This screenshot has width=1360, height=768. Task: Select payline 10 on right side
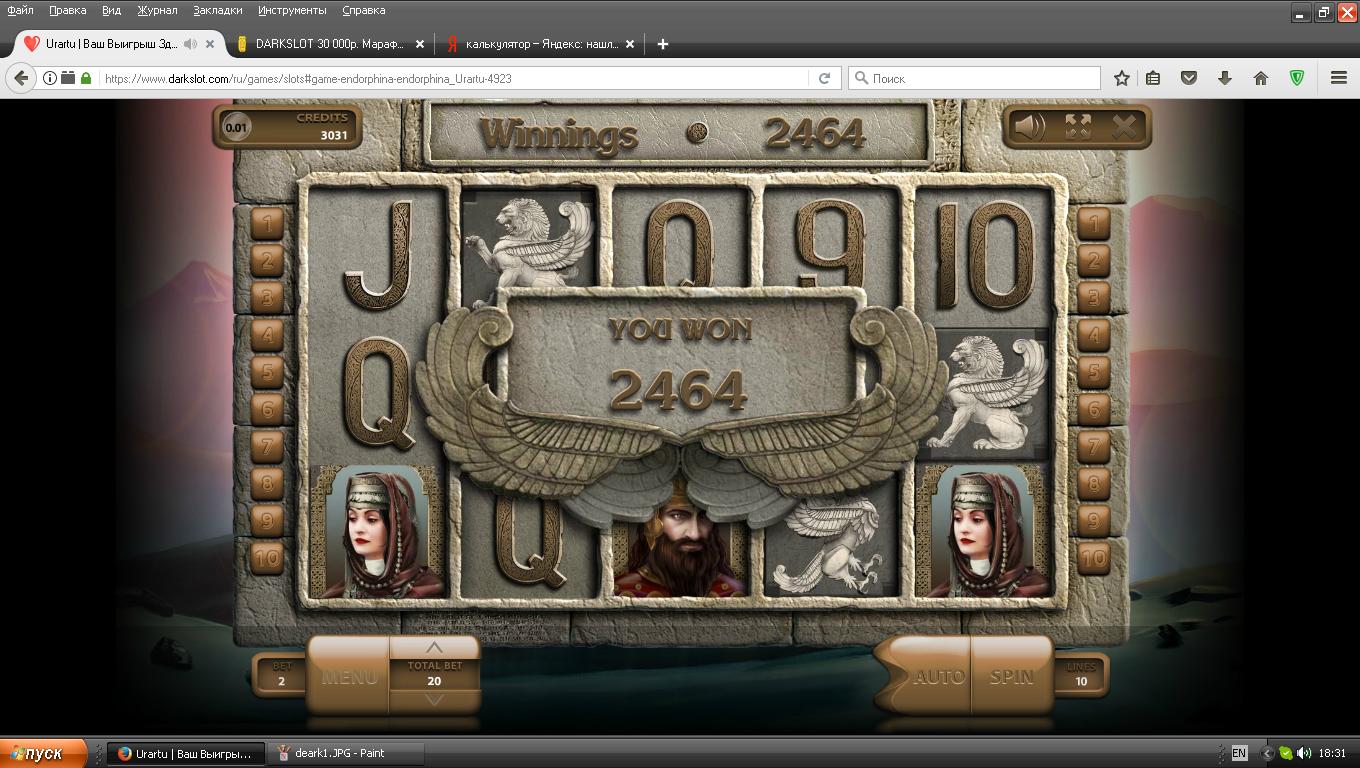pos(1093,558)
